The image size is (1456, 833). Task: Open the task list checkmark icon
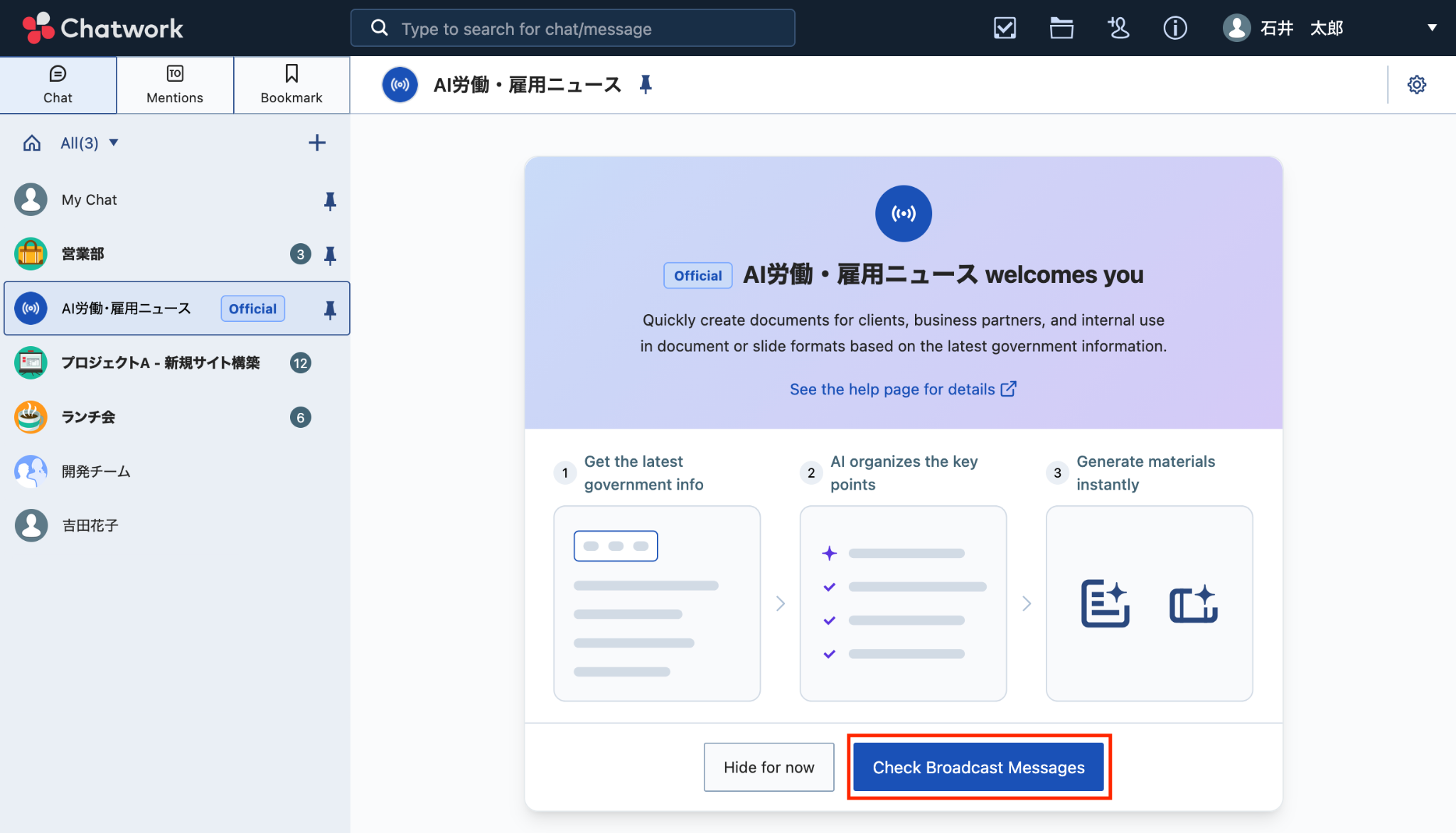pos(1005,28)
